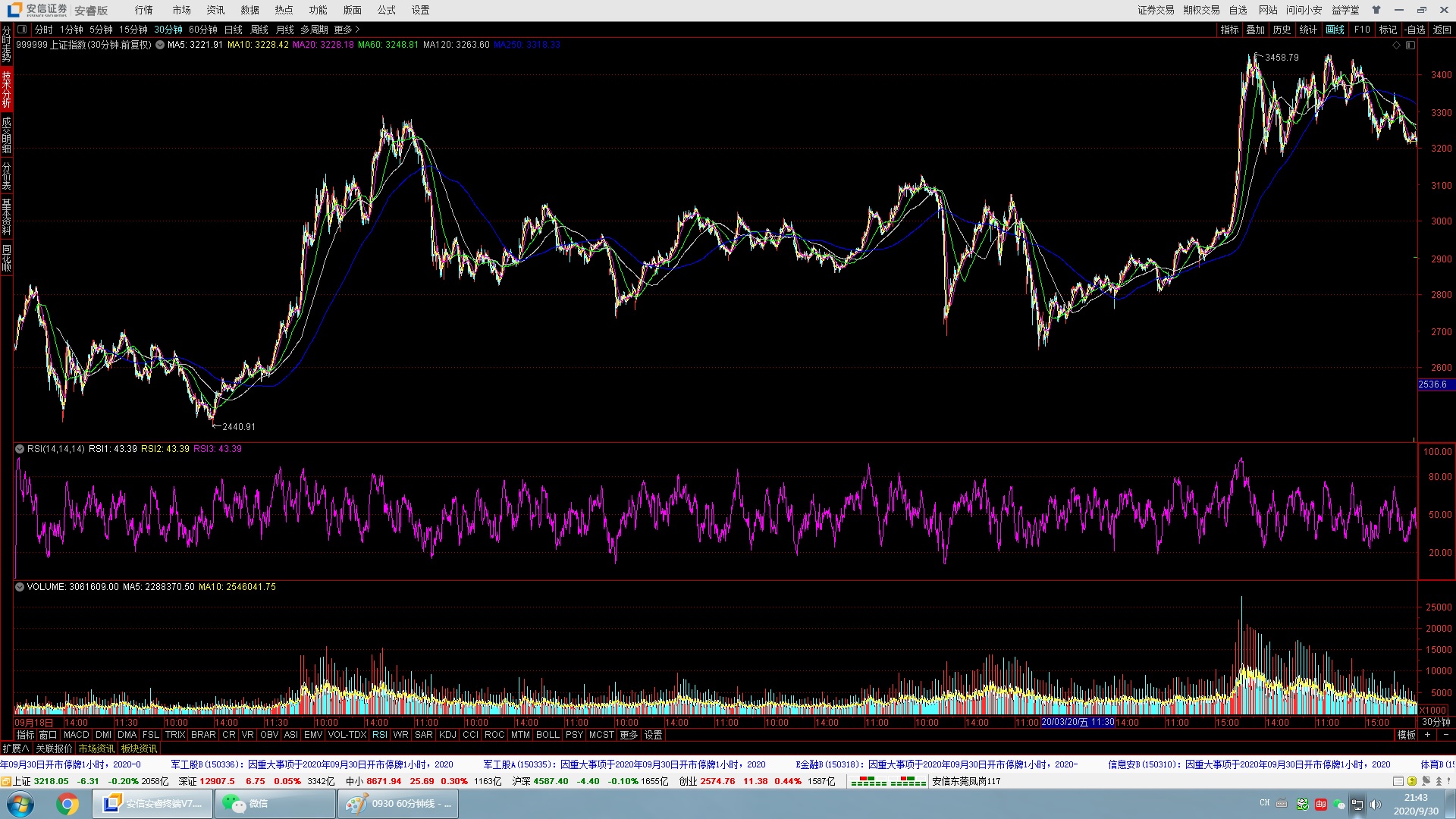The image size is (1456, 819).
Task: Expand 更多 indicators on bottom bar
Action: pyautogui.click(x=629, y=735)
